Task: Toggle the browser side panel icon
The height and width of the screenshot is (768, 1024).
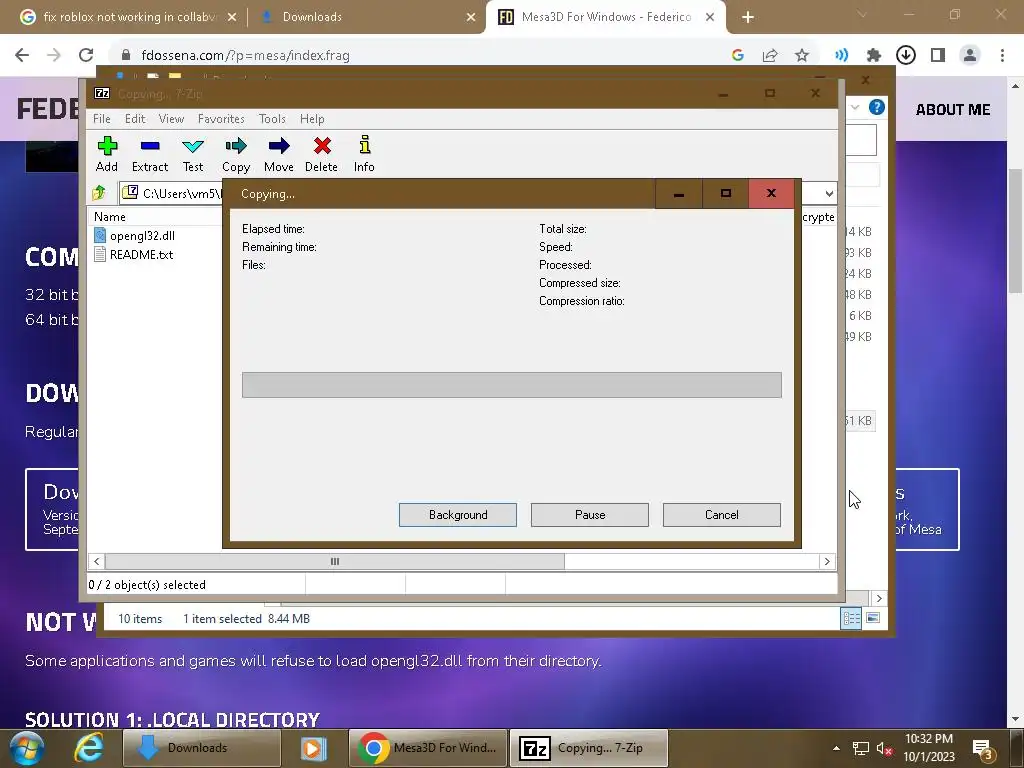Action: click(938, 56)
